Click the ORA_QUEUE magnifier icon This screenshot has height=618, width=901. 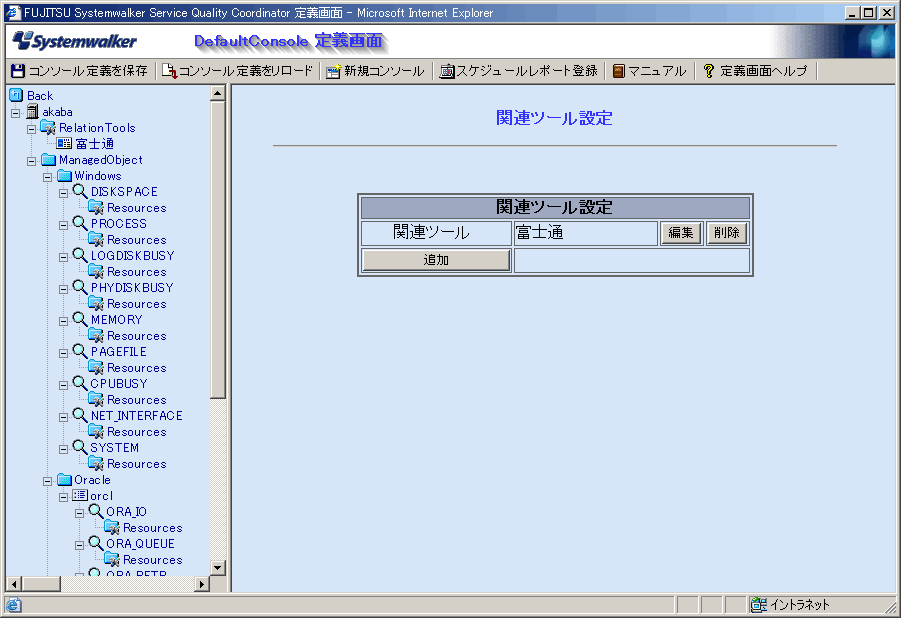[x=95, y=543]
